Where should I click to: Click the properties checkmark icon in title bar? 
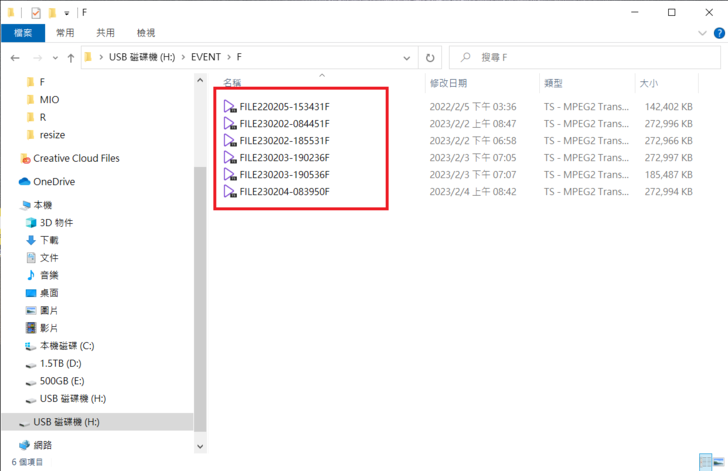[x=36, y=12]
